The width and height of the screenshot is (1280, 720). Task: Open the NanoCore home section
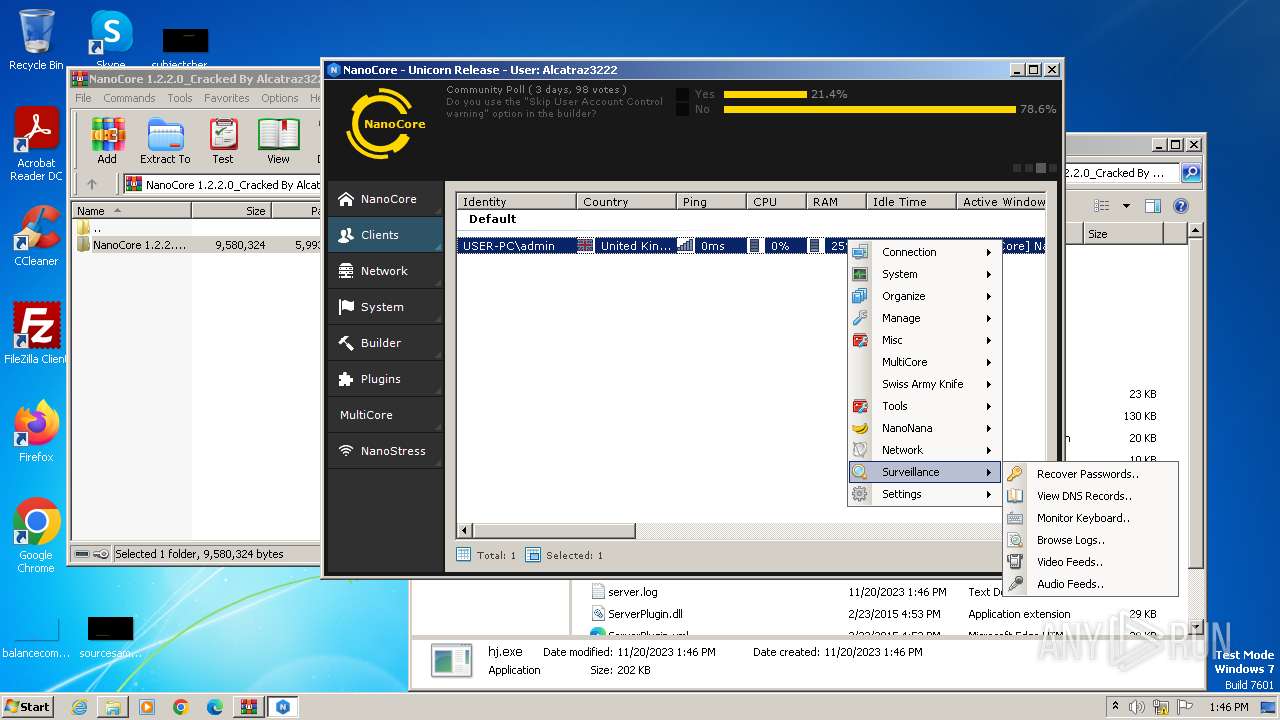point(385,199)
